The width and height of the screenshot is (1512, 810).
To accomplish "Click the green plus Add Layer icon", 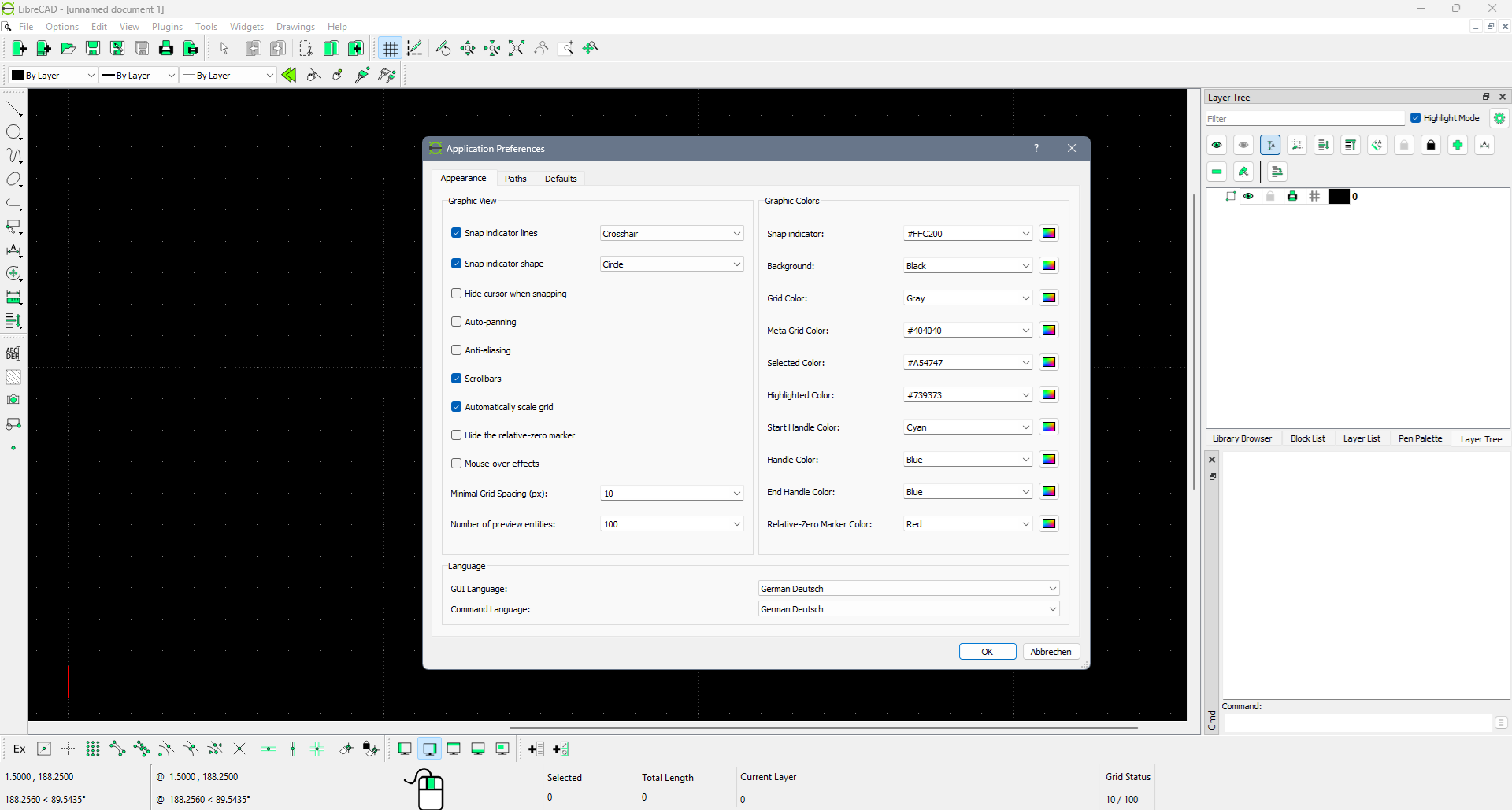I will pyautogui.click(x=1458, y=145).
